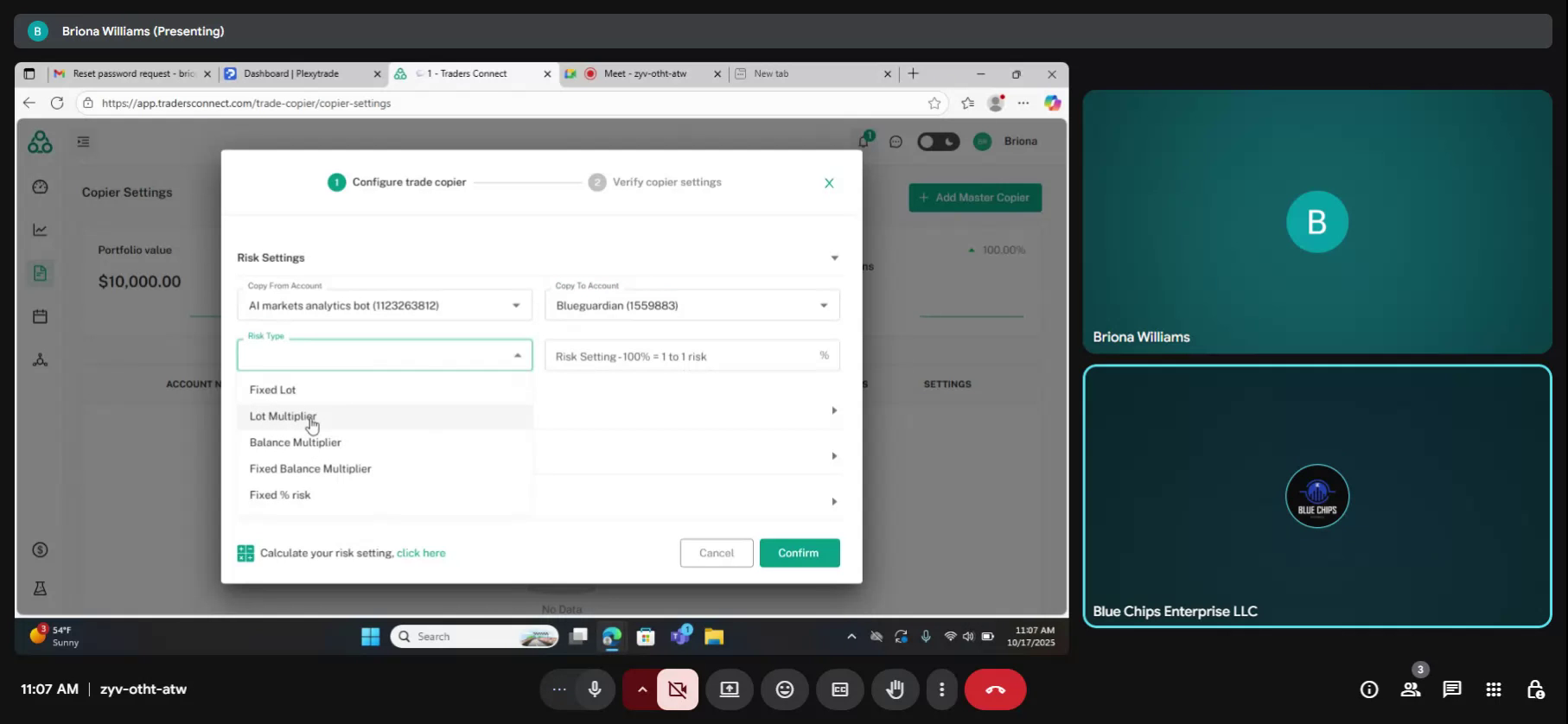Open the Meet activities grid icon
The height and width of the screenshot is (724, 1568).
(x=1494, y=689)
